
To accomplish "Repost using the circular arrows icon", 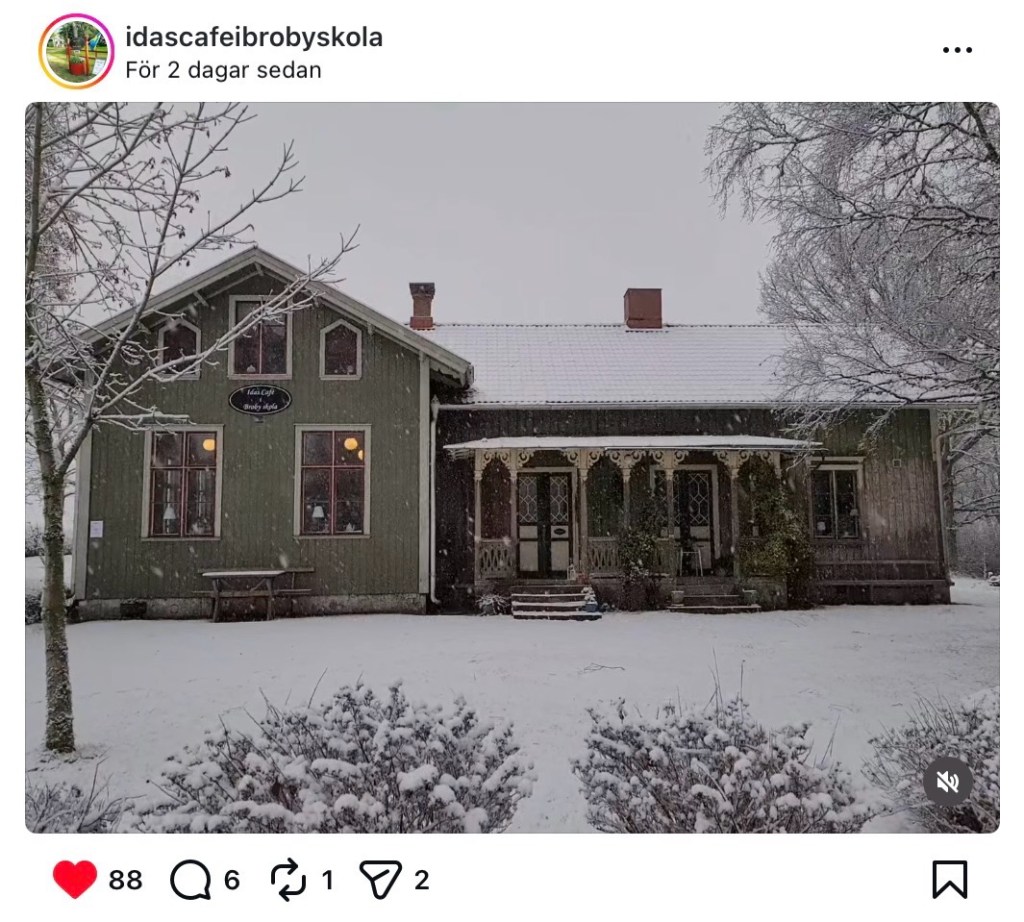I will 288,880.
